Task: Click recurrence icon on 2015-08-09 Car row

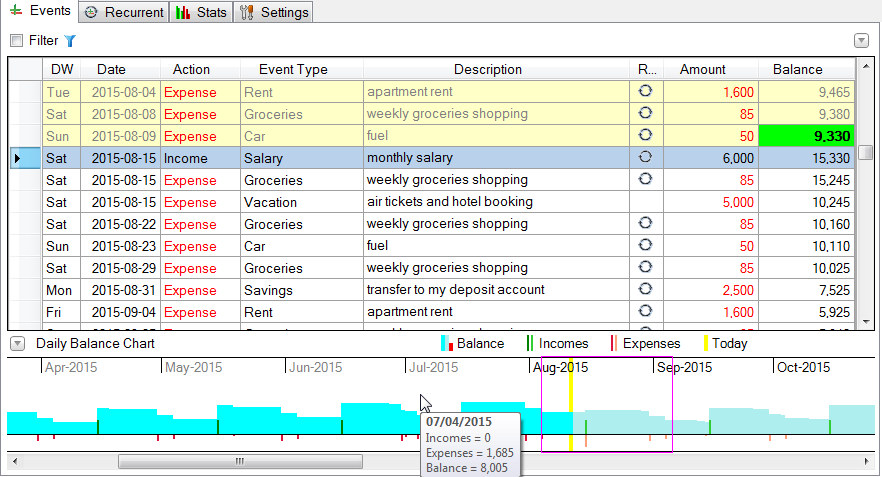Action: (646, 134)
